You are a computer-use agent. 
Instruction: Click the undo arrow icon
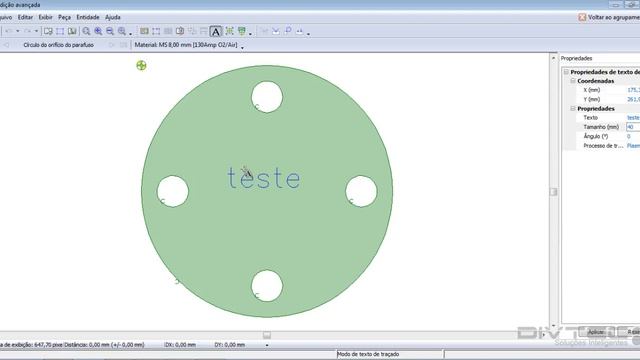pos(9,31)
